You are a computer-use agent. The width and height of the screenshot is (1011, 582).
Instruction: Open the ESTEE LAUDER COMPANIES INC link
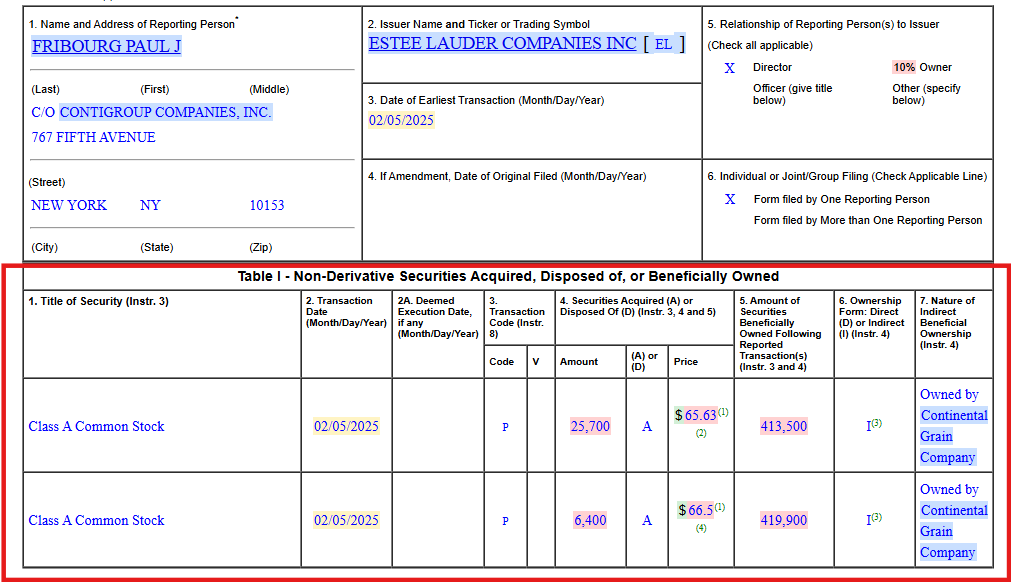point(502,43)
